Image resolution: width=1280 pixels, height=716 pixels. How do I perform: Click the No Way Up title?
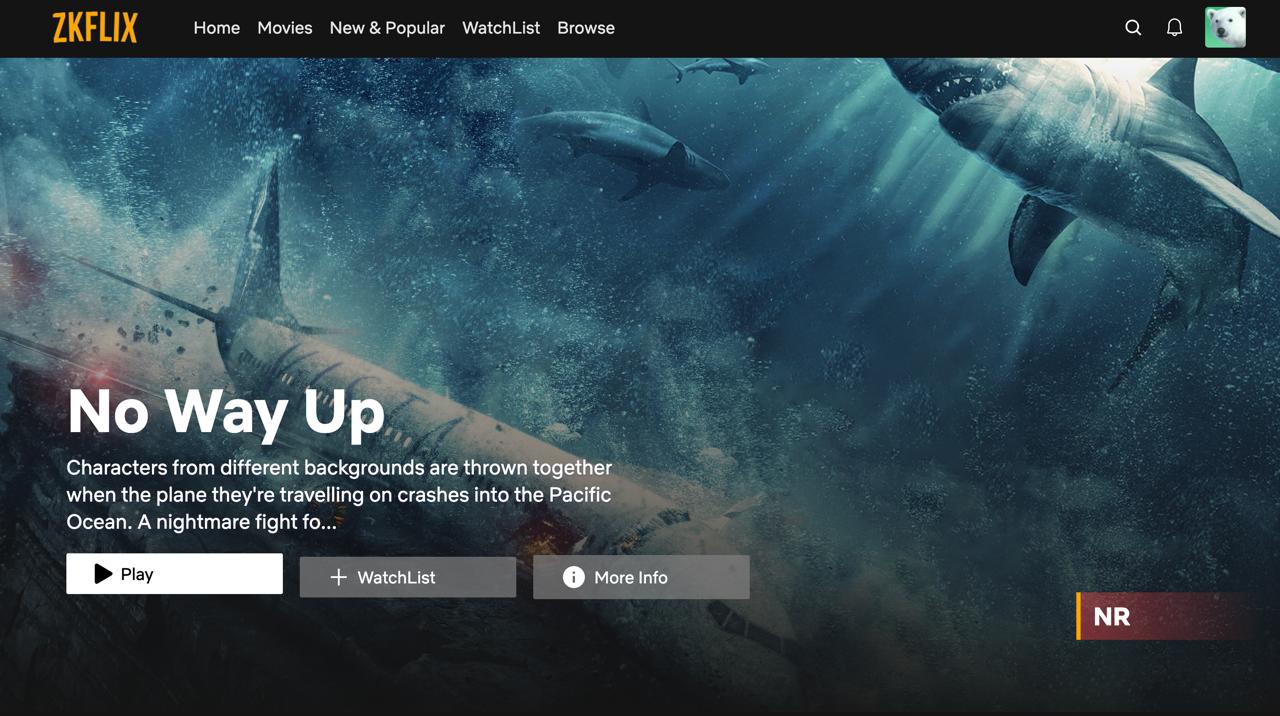point(226,411)
